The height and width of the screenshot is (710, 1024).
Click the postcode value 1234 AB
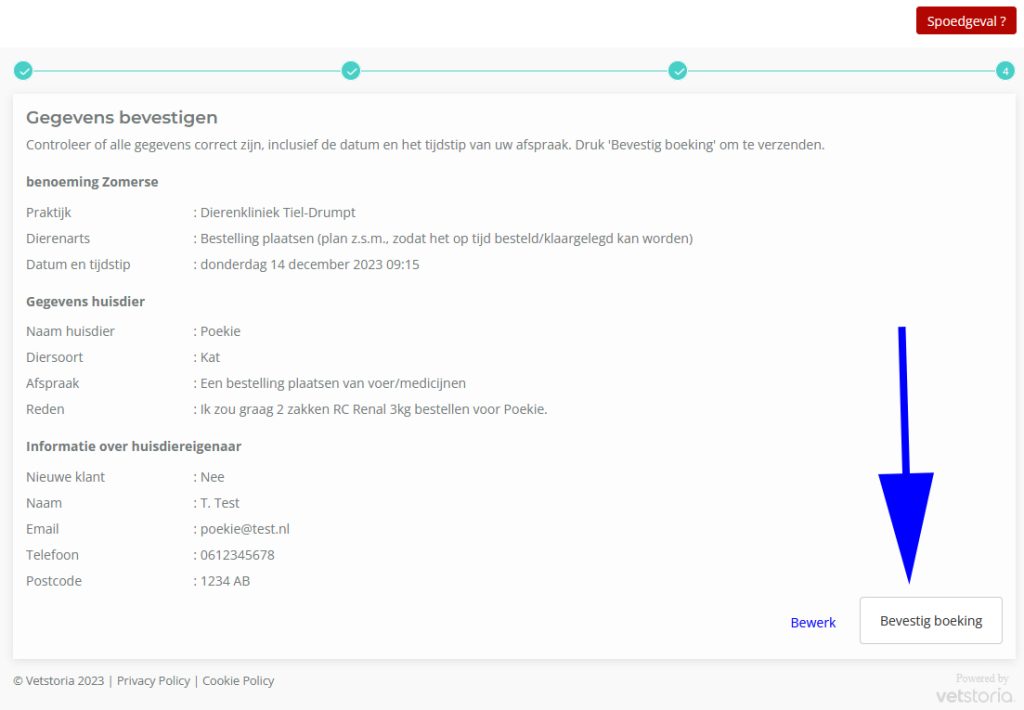pyautogui.click(x=225, y=581)
